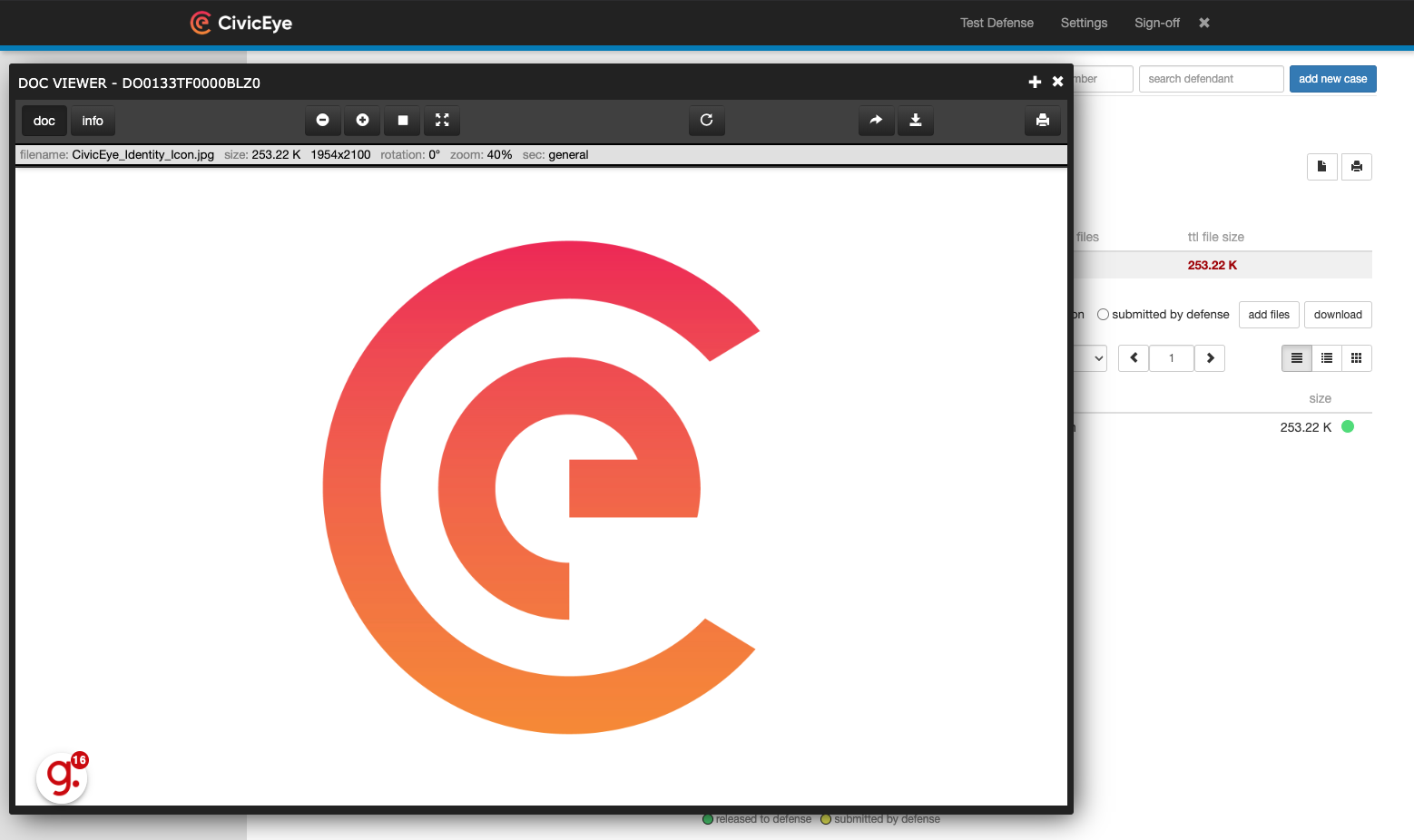Click the X icon next to Sign-off
This screenshot has height=840, width=1414.
pyautogui.click(x=1204, y=23)
